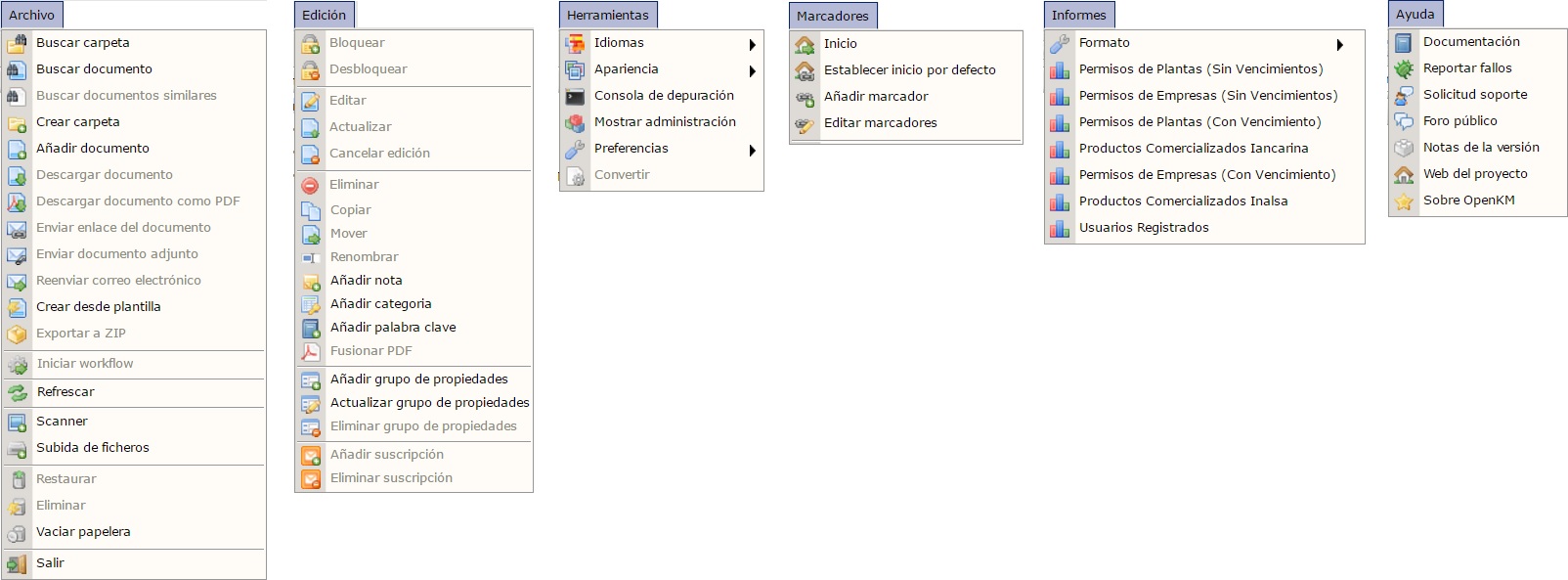The height and width of the screenshot is (580, 1568).
Task: Click the Añadir palabra clave icon
Action: coord(311,328)
